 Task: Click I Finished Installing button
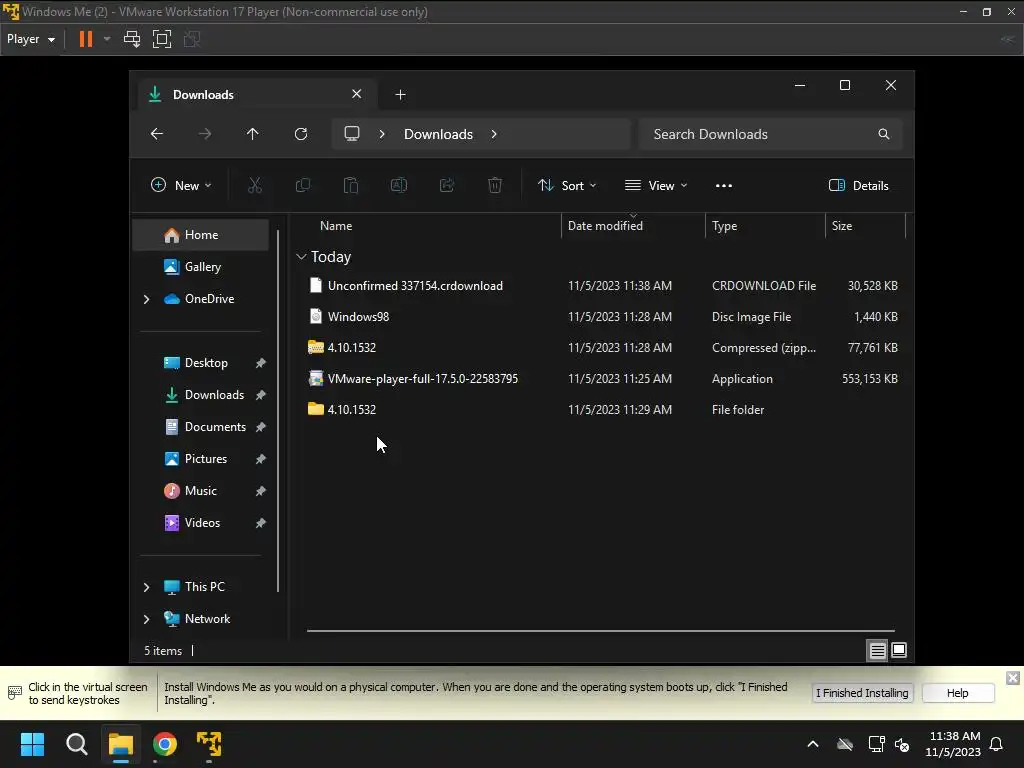pyautogui.click(x=862, y=693)
